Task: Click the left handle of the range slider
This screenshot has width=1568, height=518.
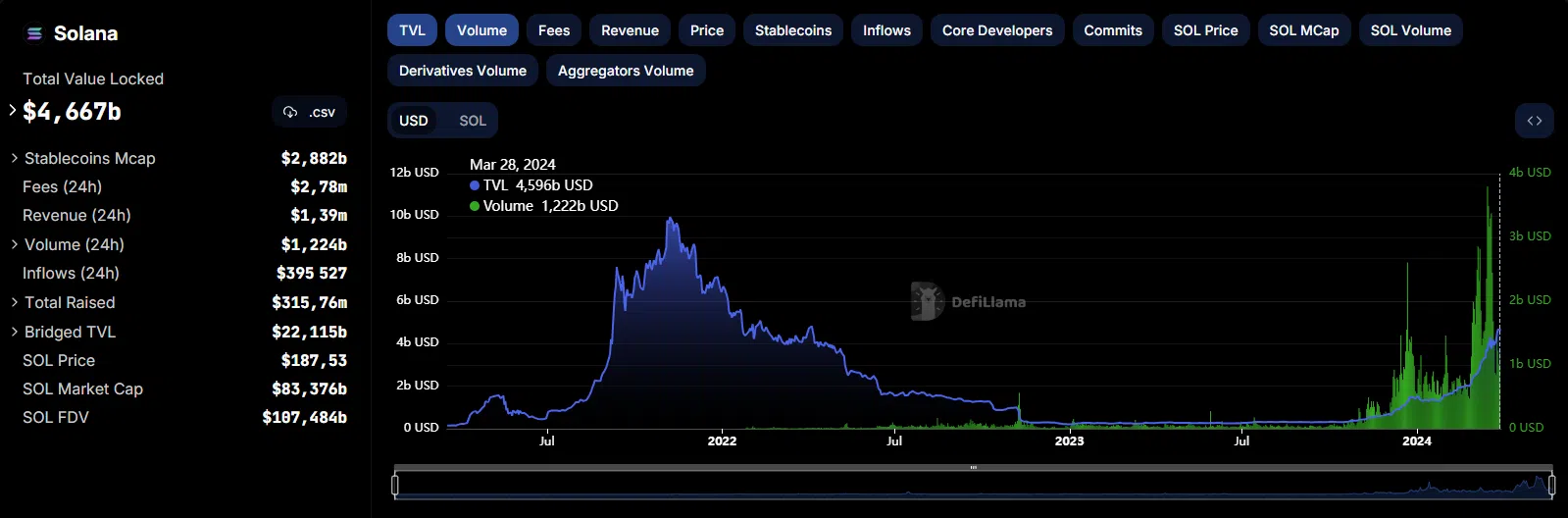Action: coord(395,485)
